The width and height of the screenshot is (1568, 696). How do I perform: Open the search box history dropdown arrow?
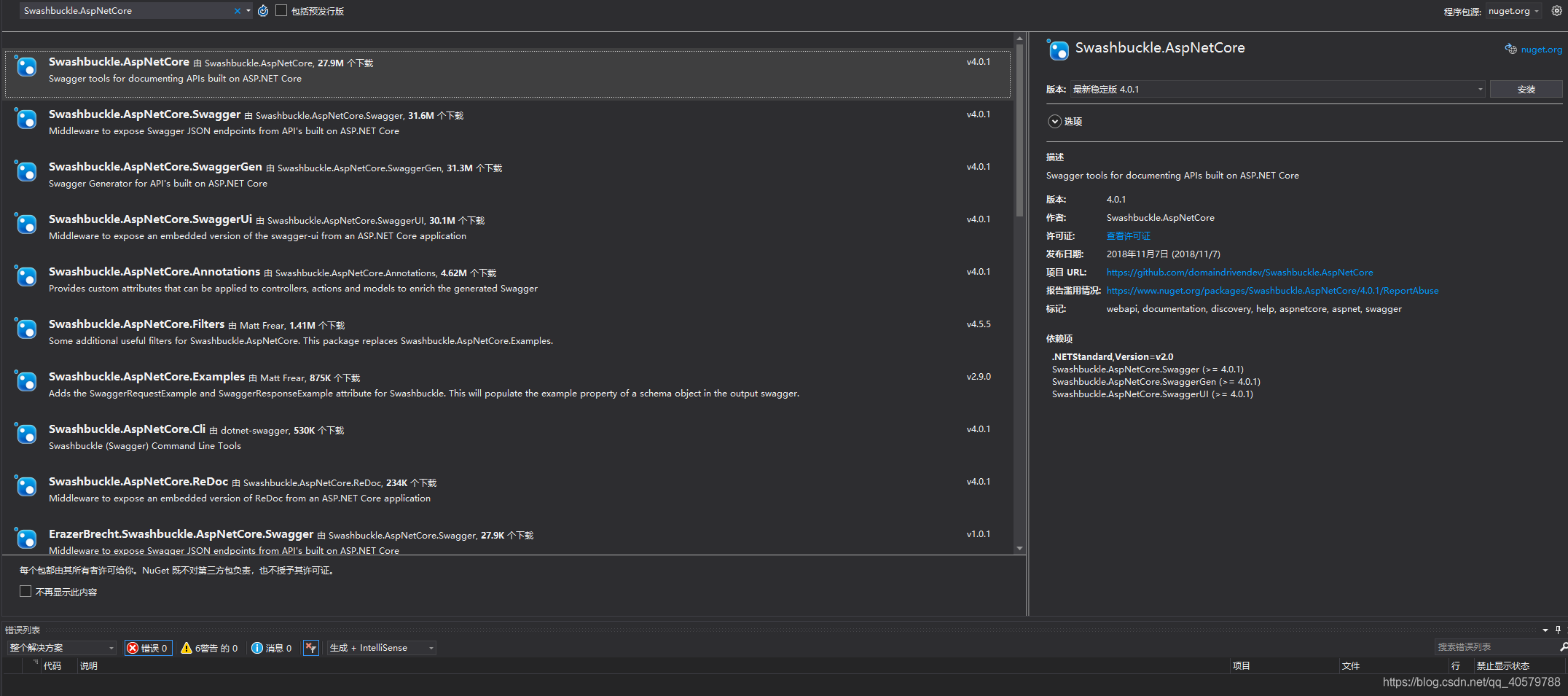click(248, 11)
